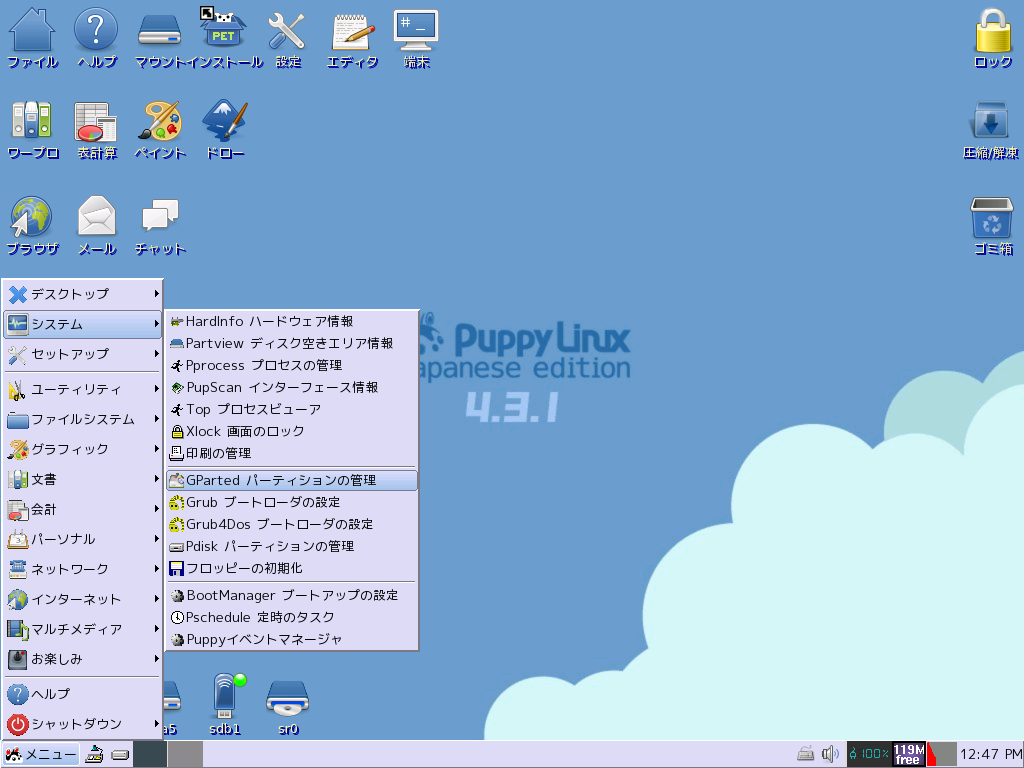This screenshot has height=768, width=1024.
Task: Open Pschedule 定時のタスク
Action: 291,618
